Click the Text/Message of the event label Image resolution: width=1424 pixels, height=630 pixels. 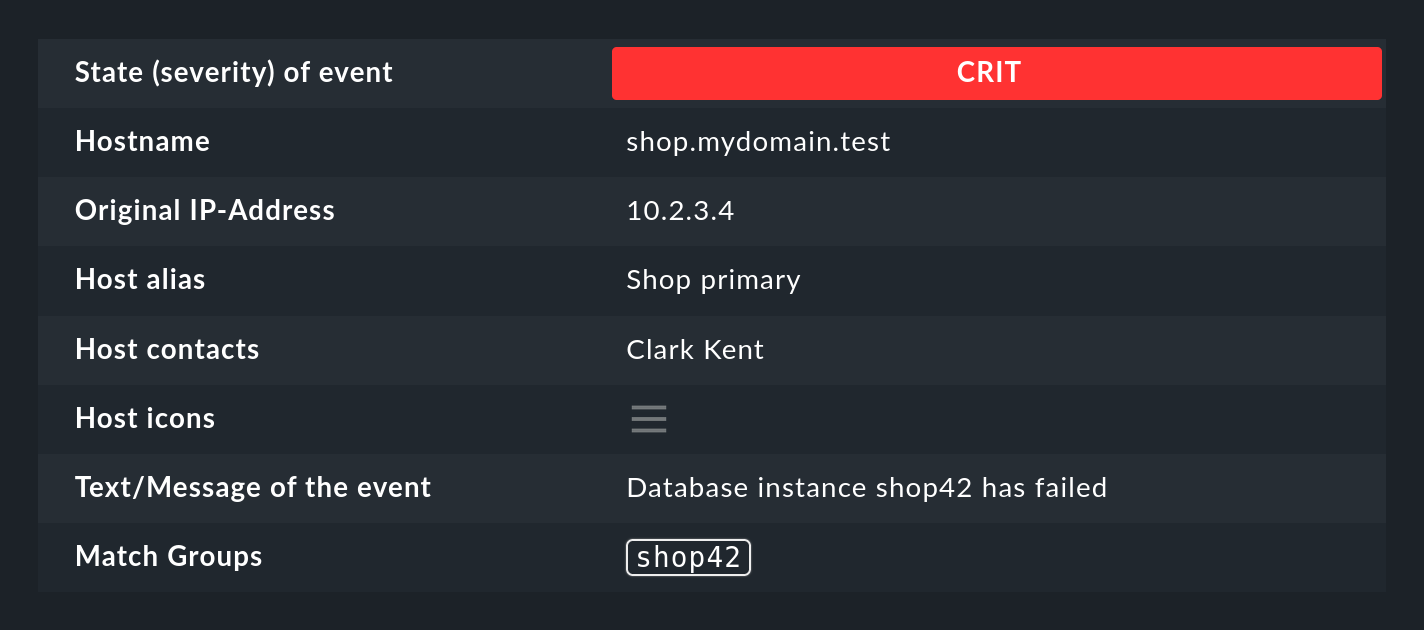click(253, 488)
